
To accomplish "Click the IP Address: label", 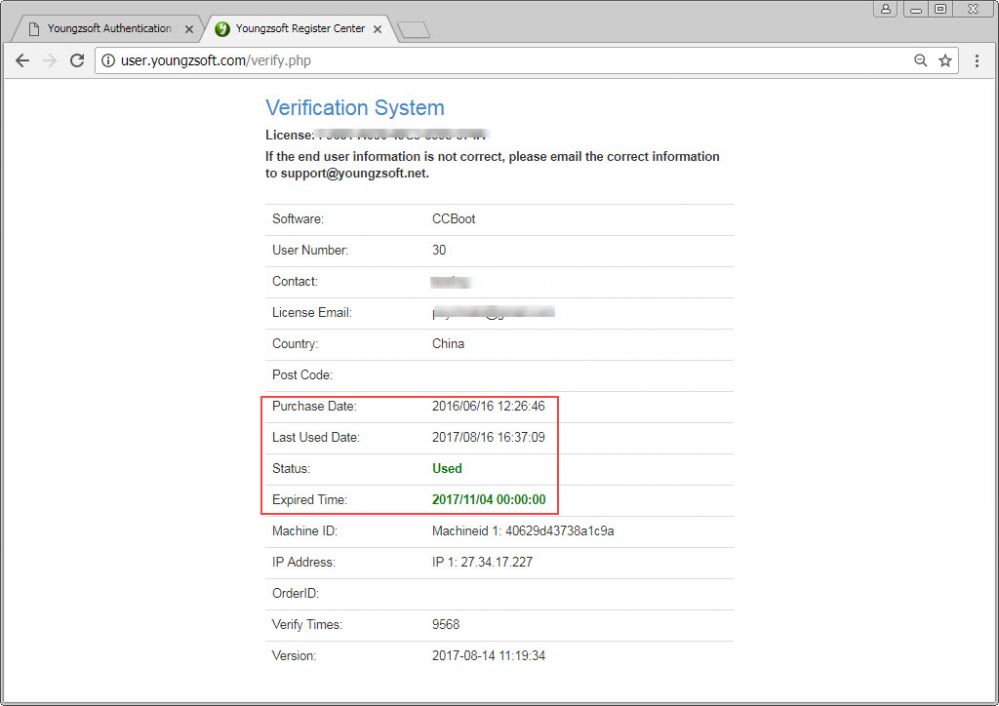I will point(303,562).
